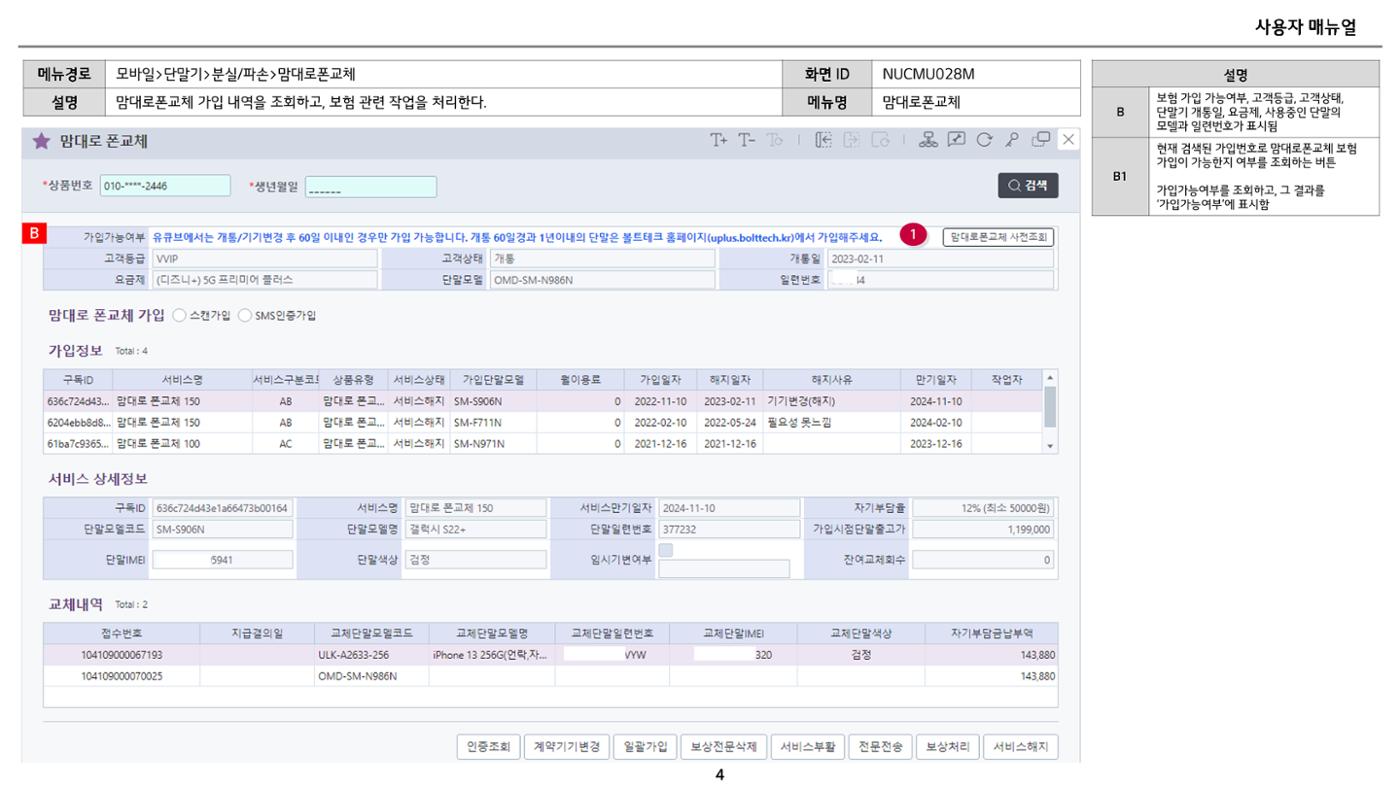Select the 가입정보 row with model SM-N971N
This screenshot has width=1400, height=788.
pos(543,443)
